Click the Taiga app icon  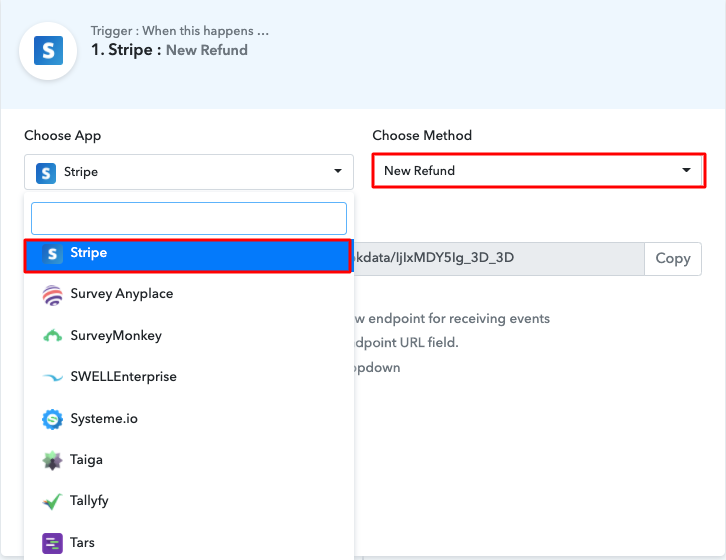pos(52,460)
